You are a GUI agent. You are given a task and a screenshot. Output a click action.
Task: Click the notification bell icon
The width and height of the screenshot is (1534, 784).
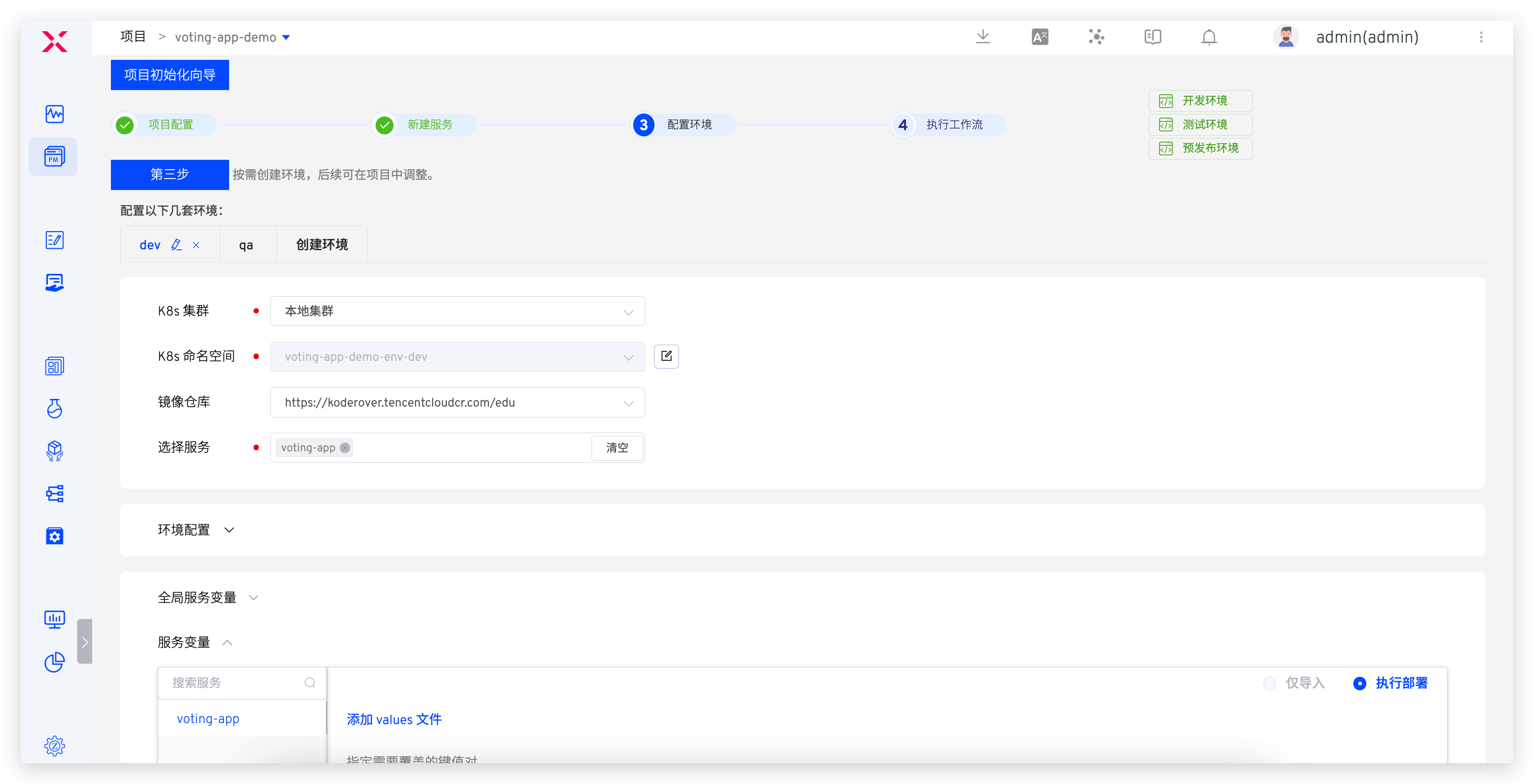[x=1209, y=37]
